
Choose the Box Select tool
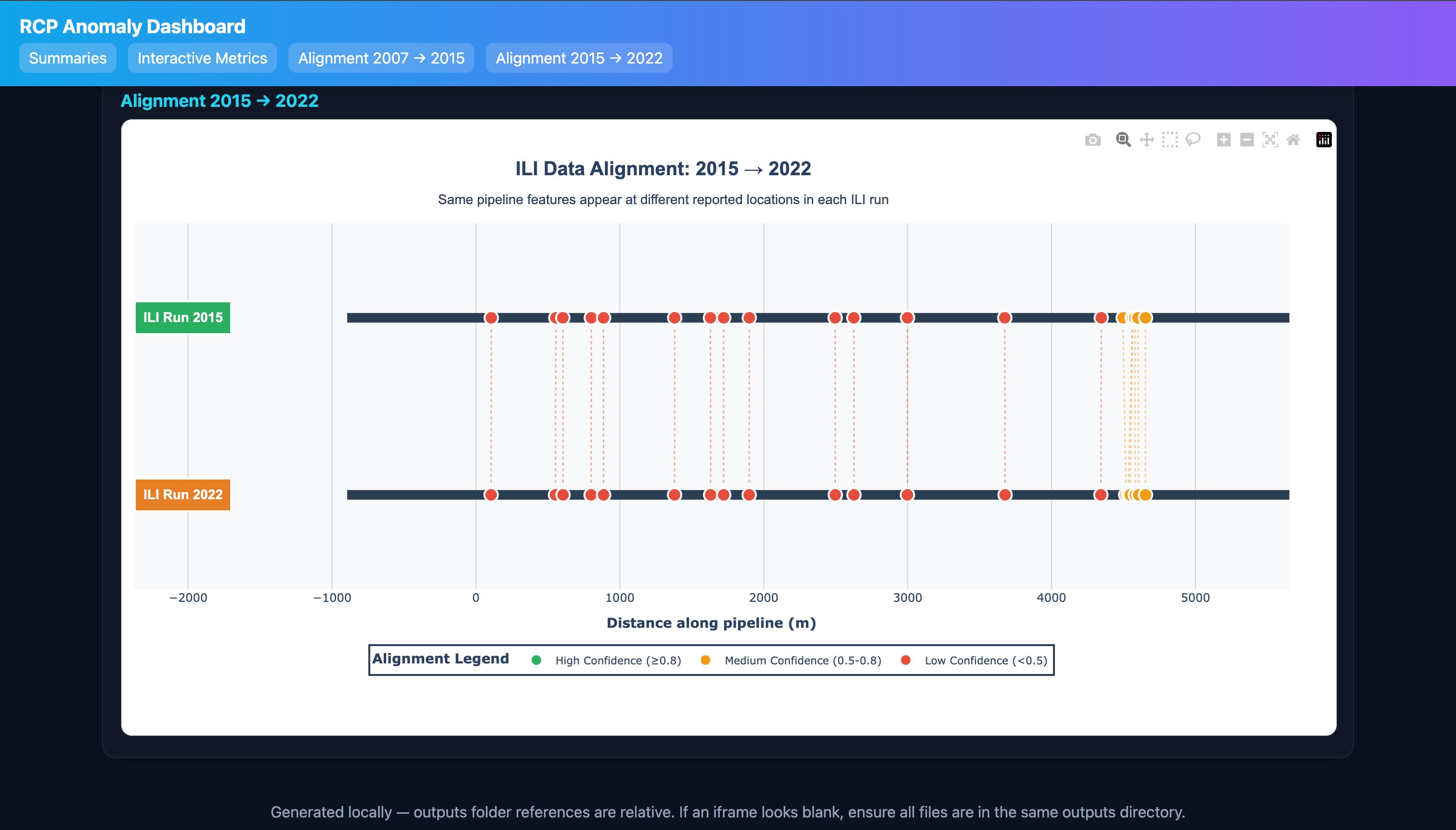tap(1170, 140)
